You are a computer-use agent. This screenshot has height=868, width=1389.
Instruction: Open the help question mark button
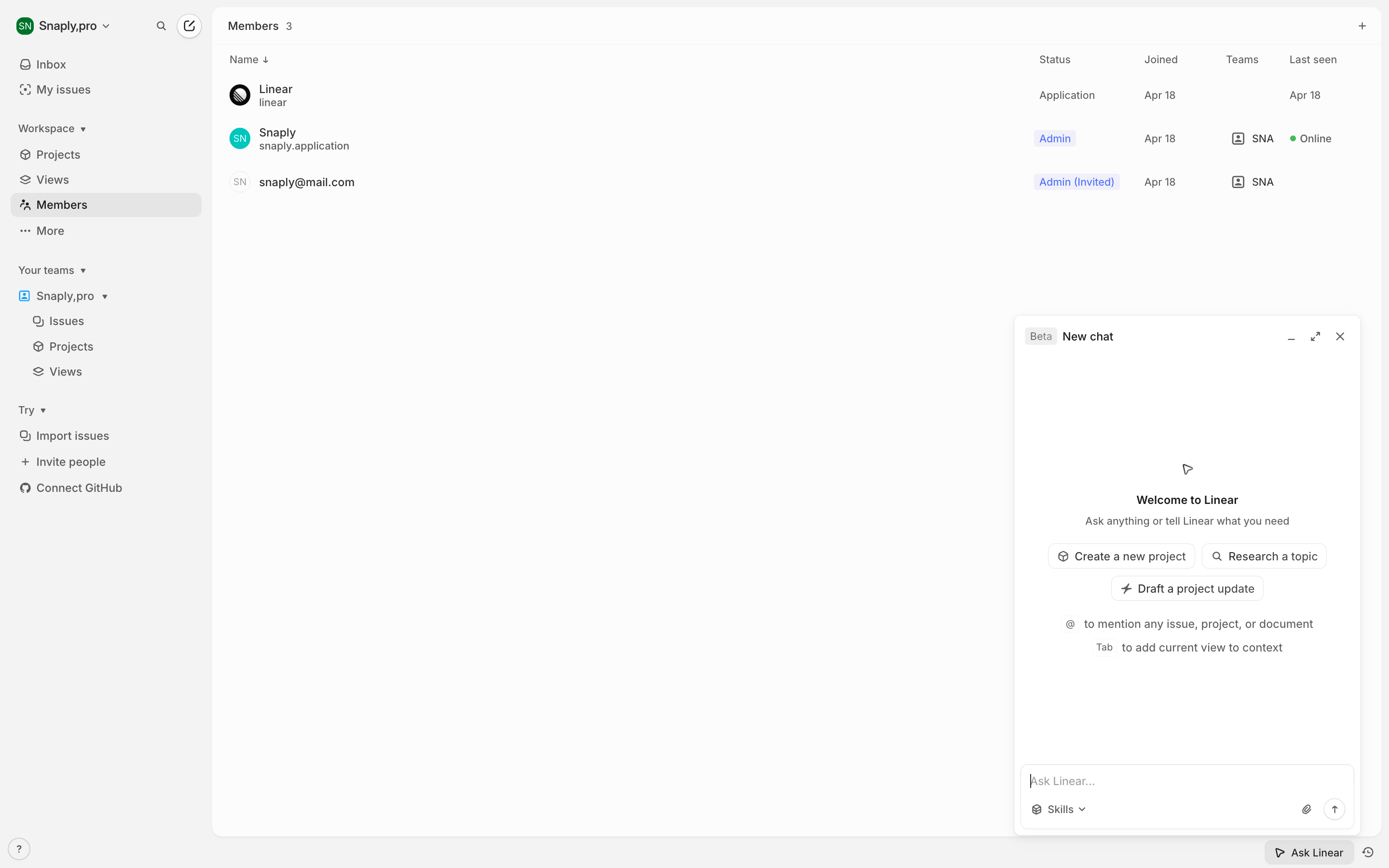(19, 849)
